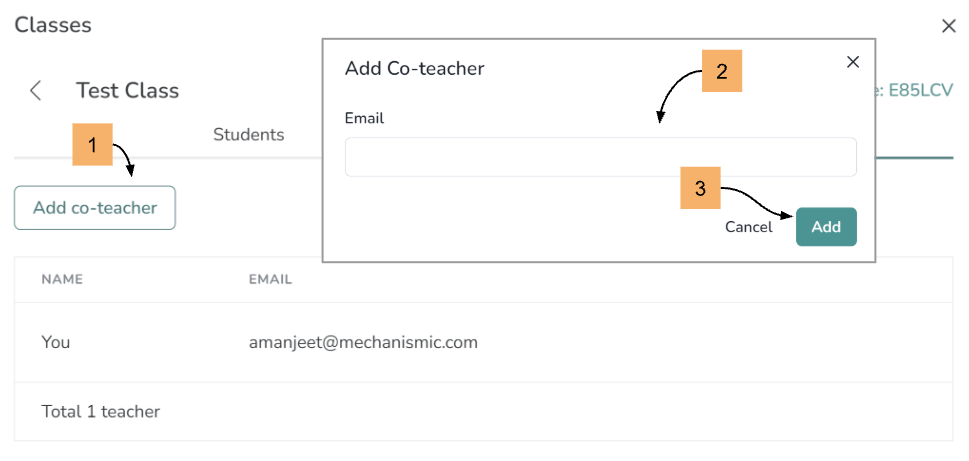Select the "You" teacher row
969x461 pixels.
tap(56, 342)
